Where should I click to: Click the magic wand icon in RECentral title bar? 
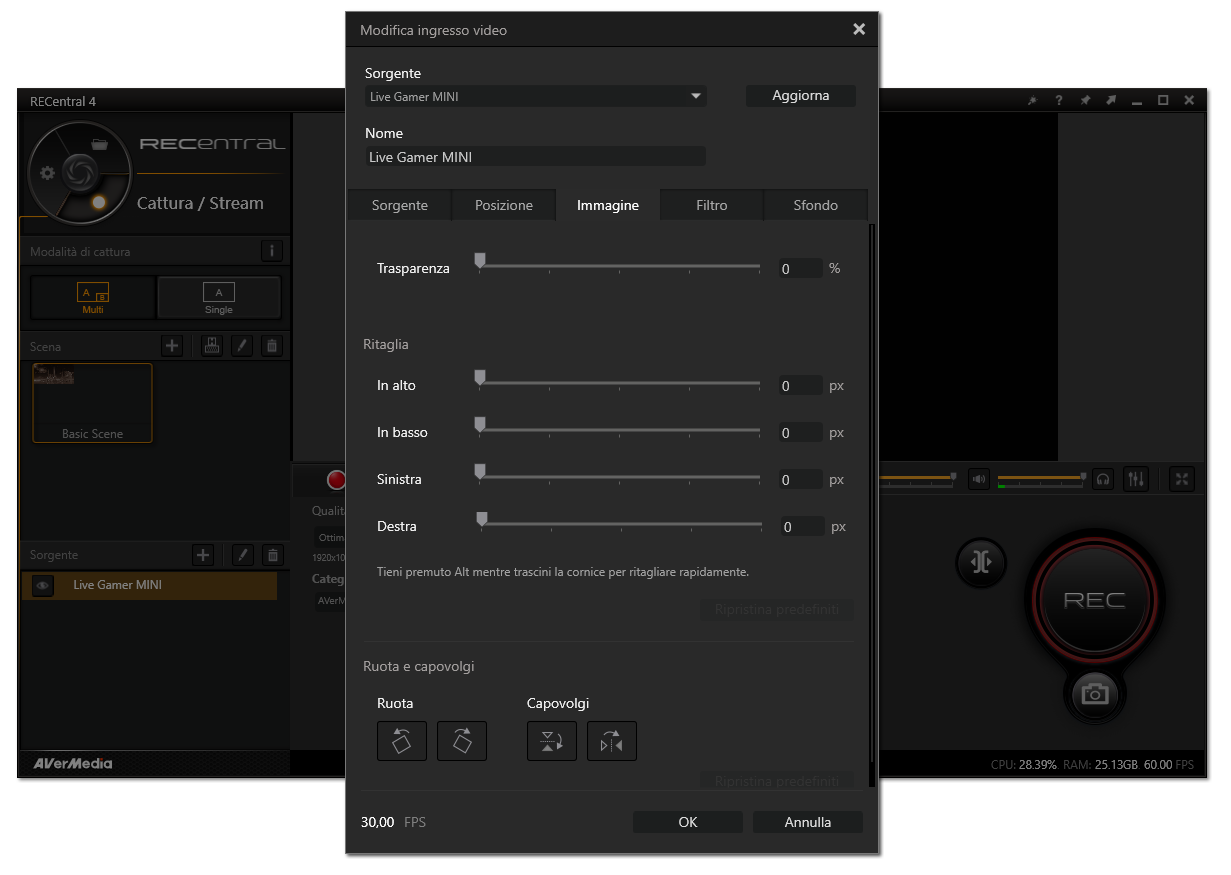point(1032,101)
